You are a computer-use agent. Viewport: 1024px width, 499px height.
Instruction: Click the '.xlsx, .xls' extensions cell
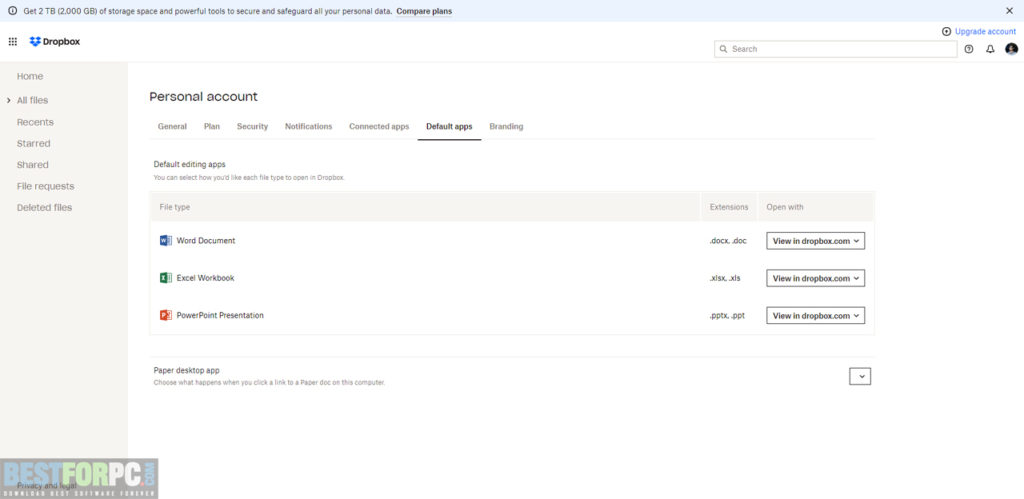(x=725, y=278)
